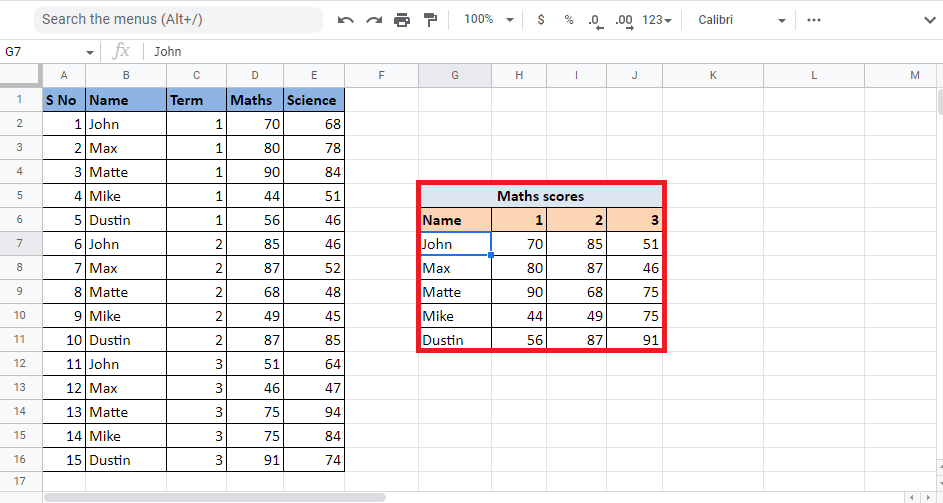This screenshot has width=943, height=503.
Task: Click the 'Maths' header cell
Action: pos(255,100)
